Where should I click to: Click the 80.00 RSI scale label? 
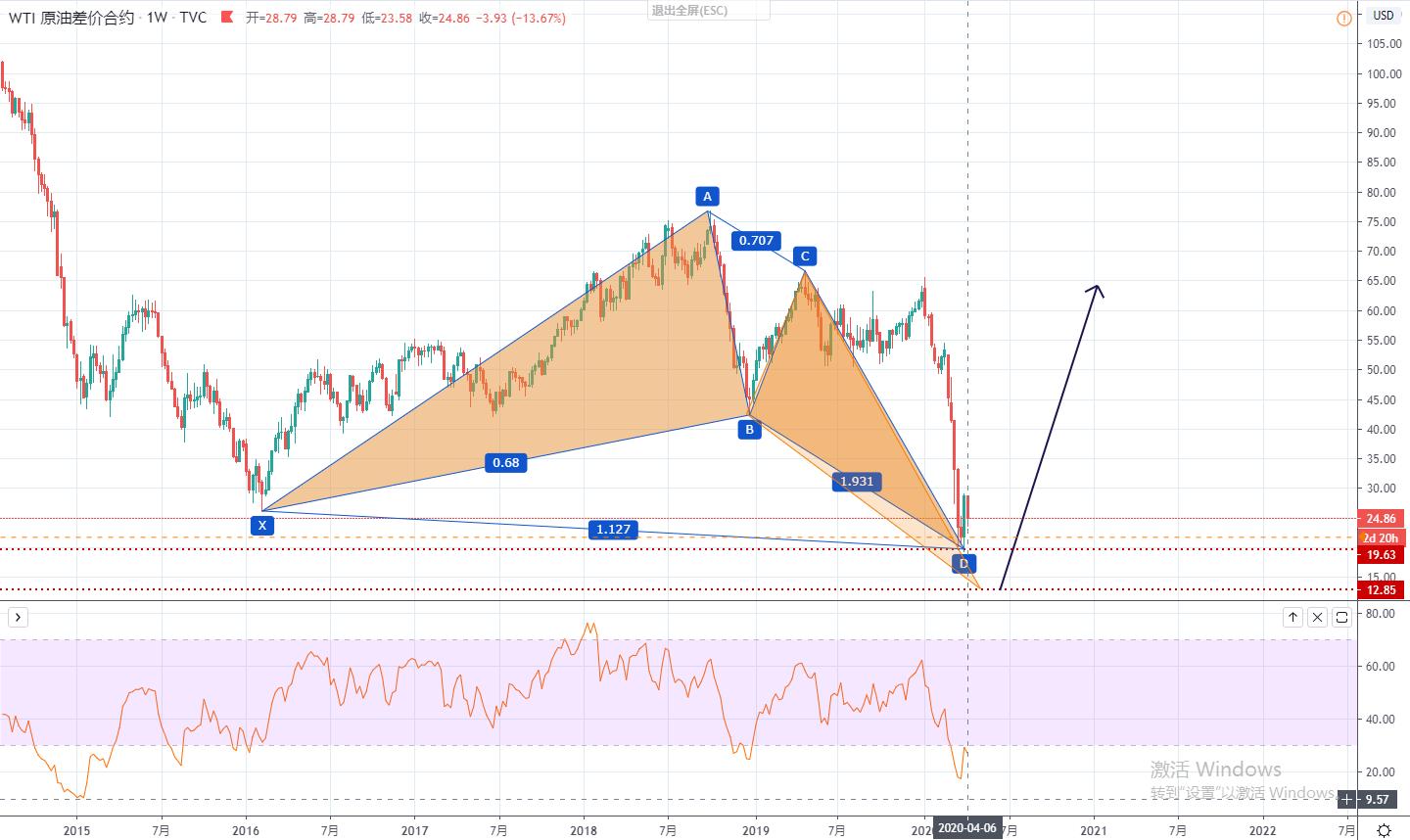pos(1380,614)
